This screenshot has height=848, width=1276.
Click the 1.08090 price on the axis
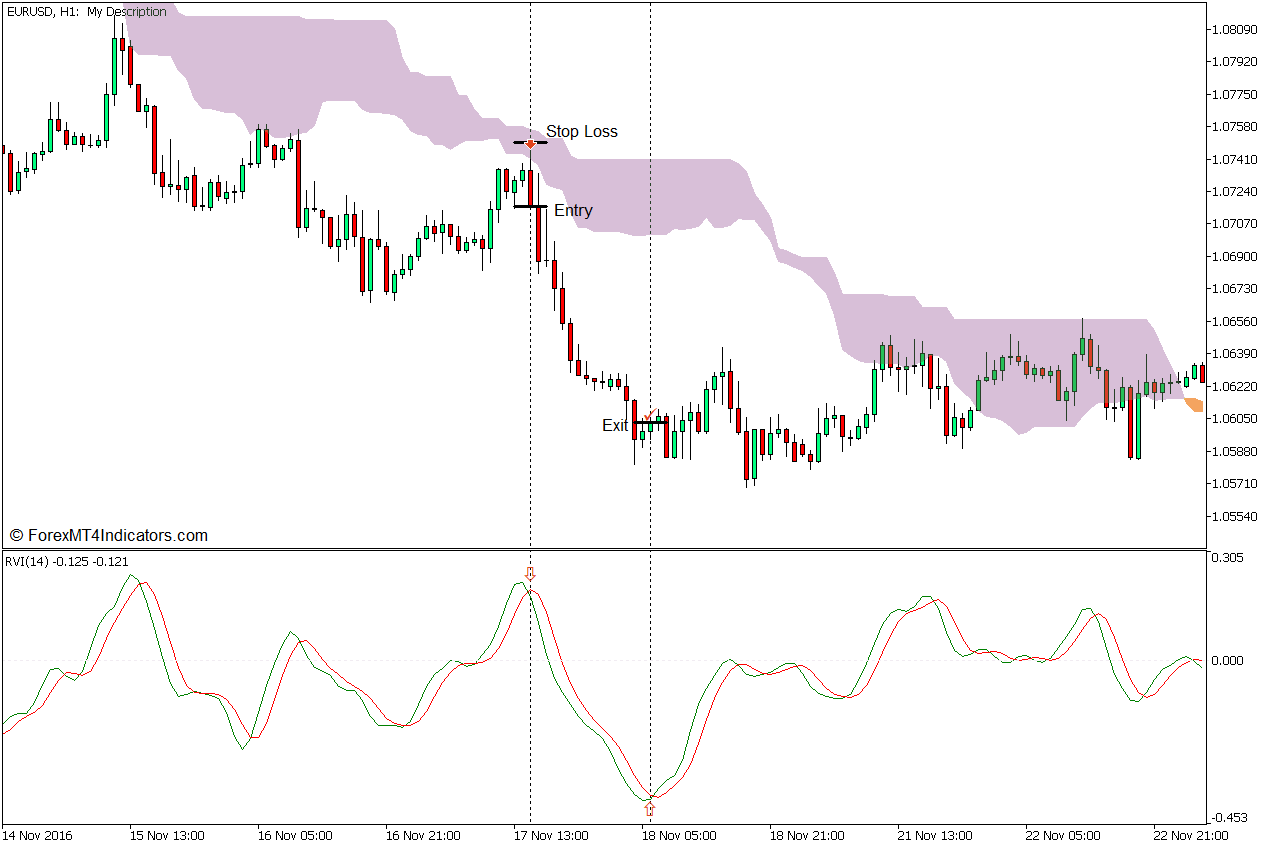point(1234,29)
